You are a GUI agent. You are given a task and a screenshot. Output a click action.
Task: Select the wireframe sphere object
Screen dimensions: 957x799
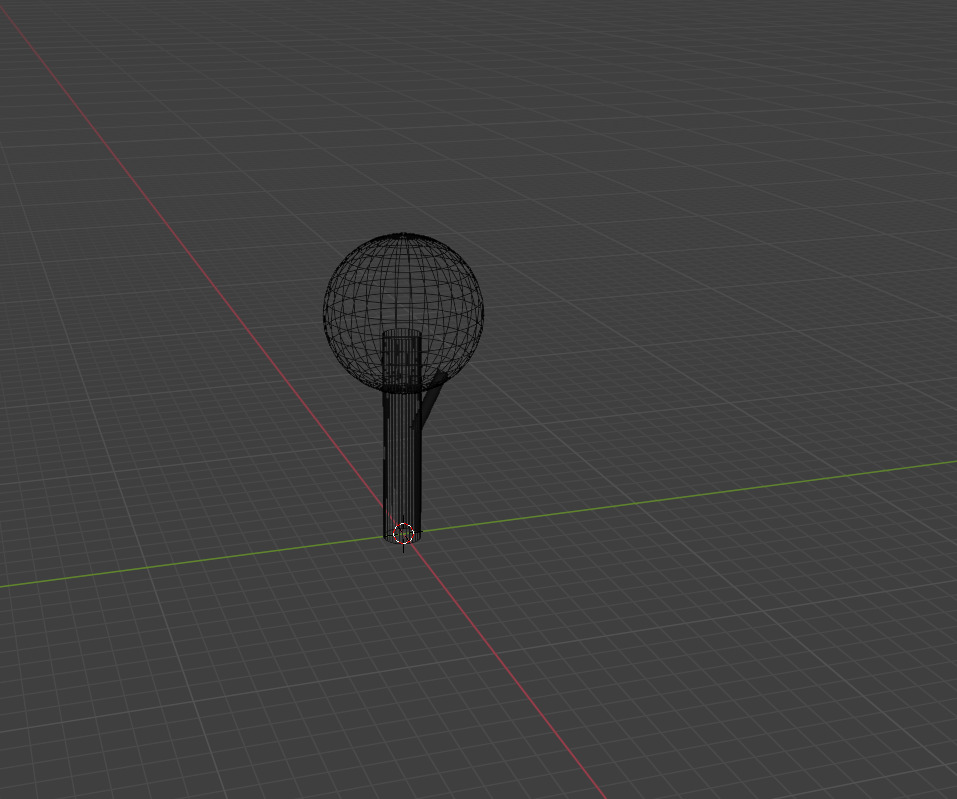(403, 311)
